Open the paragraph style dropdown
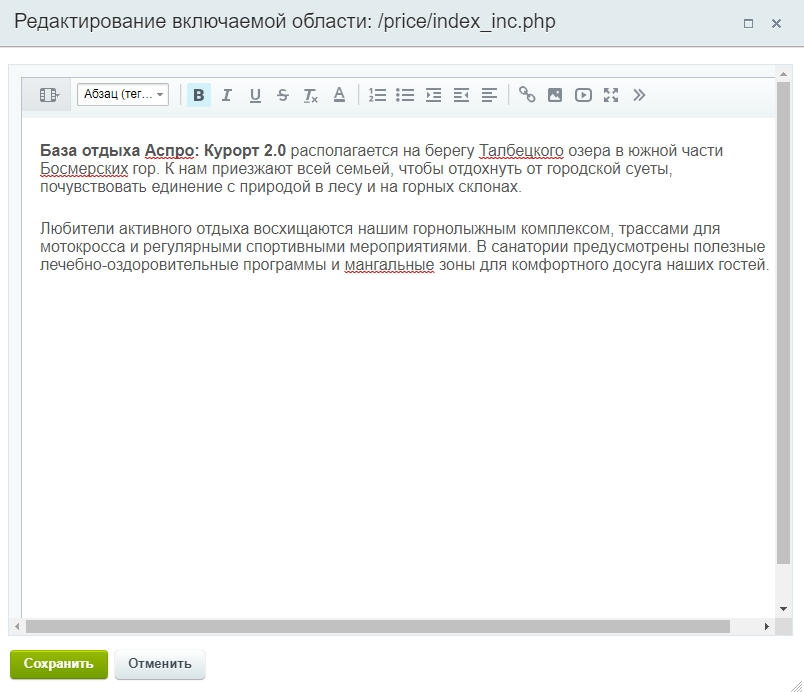Image resolution: width=804 pixels, height=692 pixels. point(123,95)
